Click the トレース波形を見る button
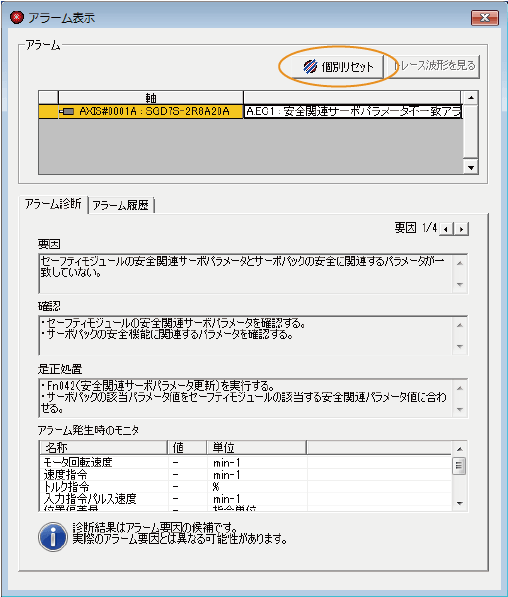Screen dimensions: 508x597 click(433, 66)
